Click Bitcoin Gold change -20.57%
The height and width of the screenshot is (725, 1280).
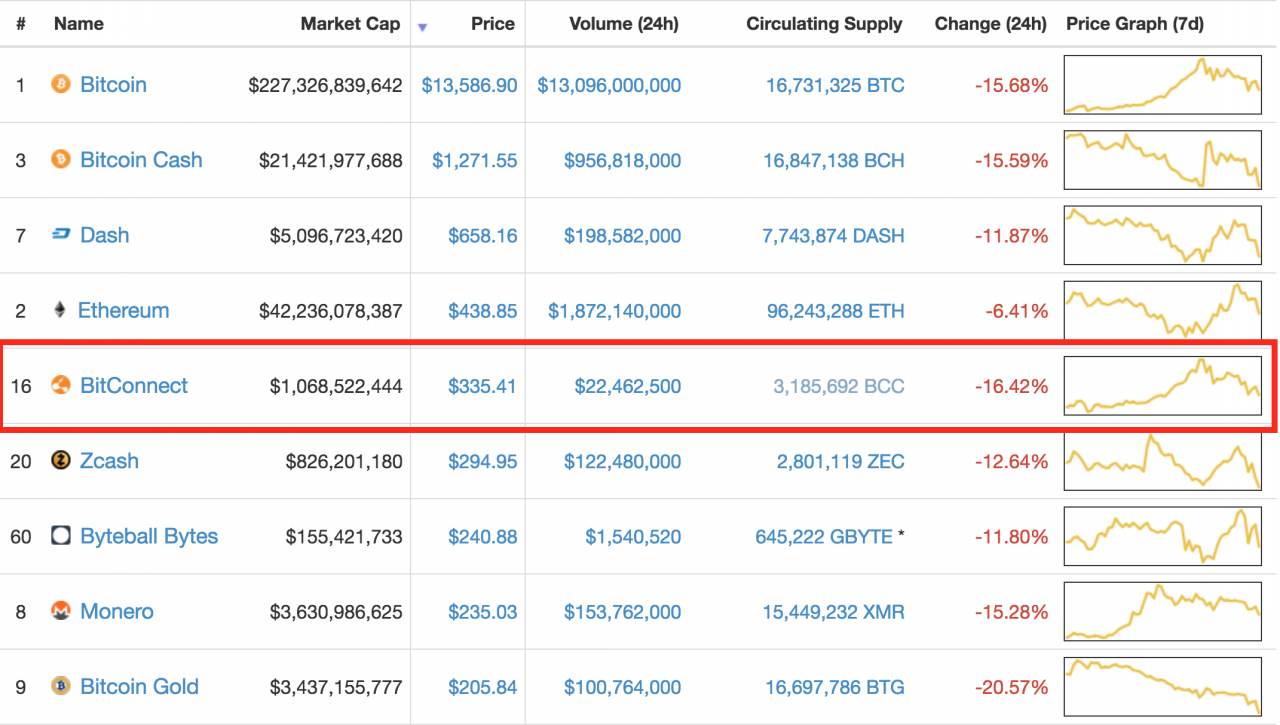click(1011, 687)
